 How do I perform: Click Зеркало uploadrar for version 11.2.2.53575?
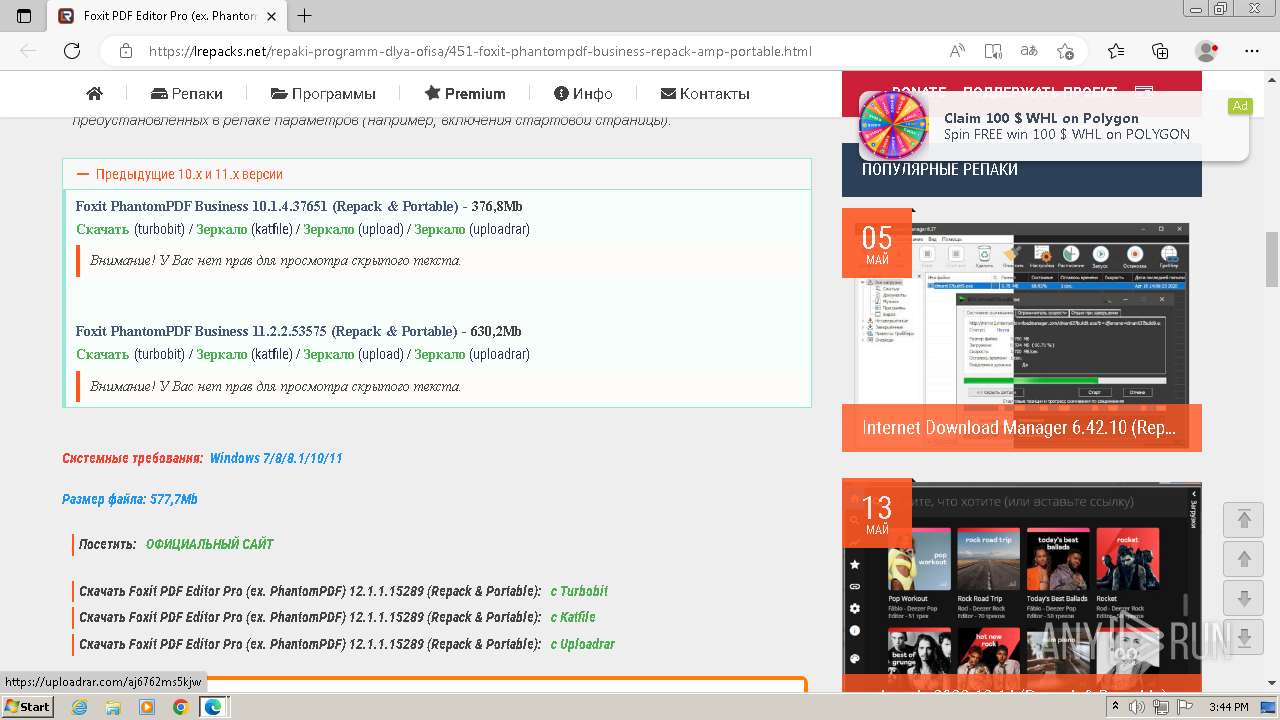click(x=440, y=354)
